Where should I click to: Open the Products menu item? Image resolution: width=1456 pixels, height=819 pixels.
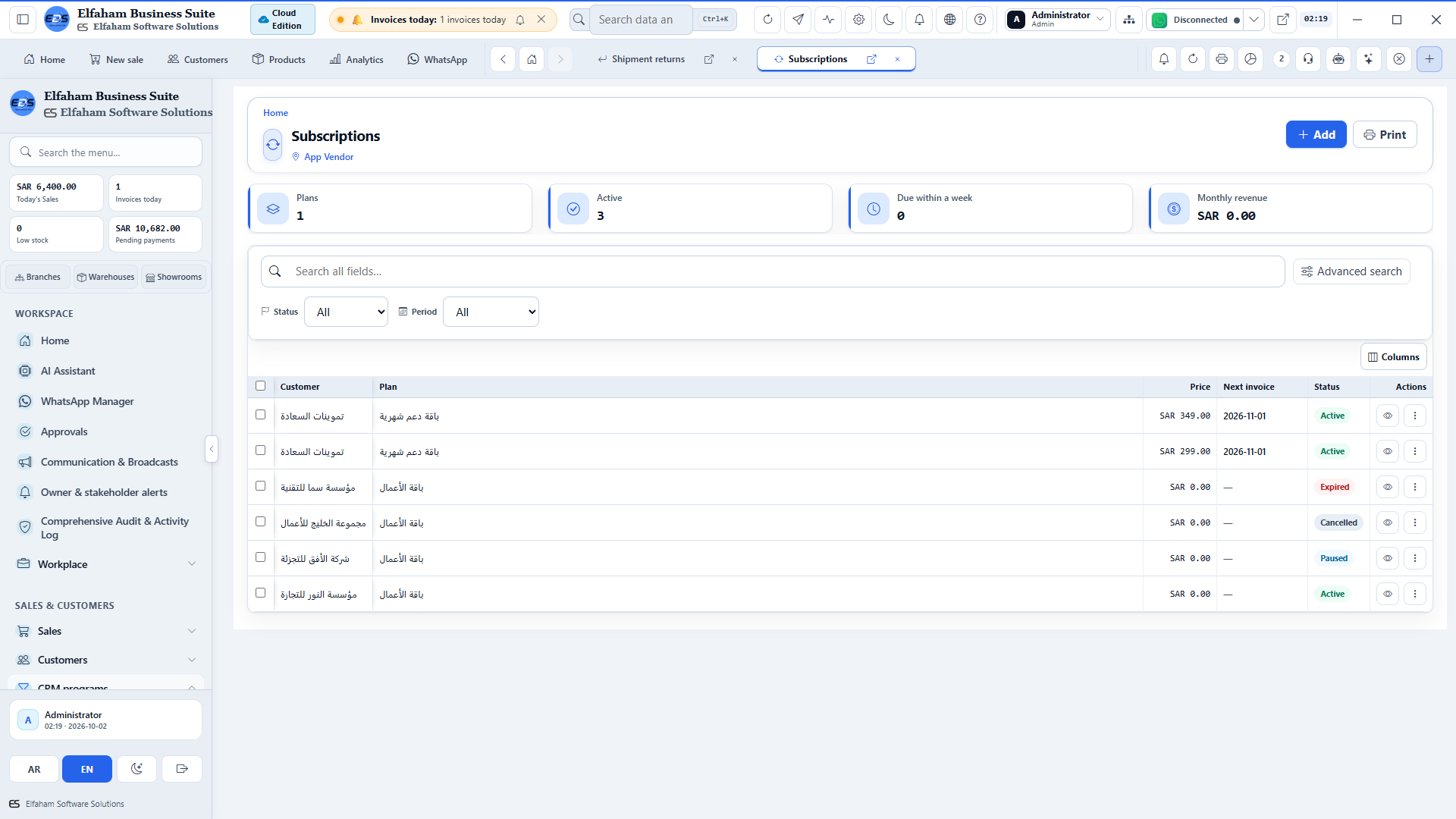coord(279,59)
